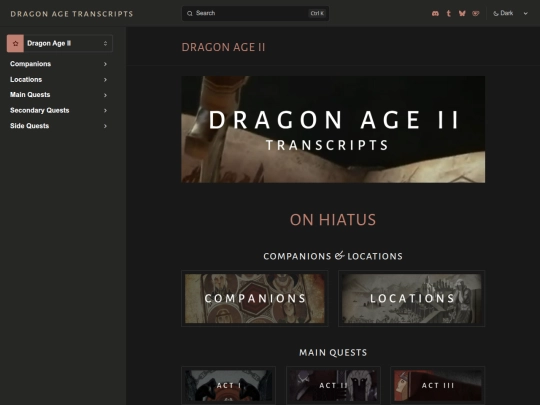
Task: Open the Act III quest card
Action: 438,385
